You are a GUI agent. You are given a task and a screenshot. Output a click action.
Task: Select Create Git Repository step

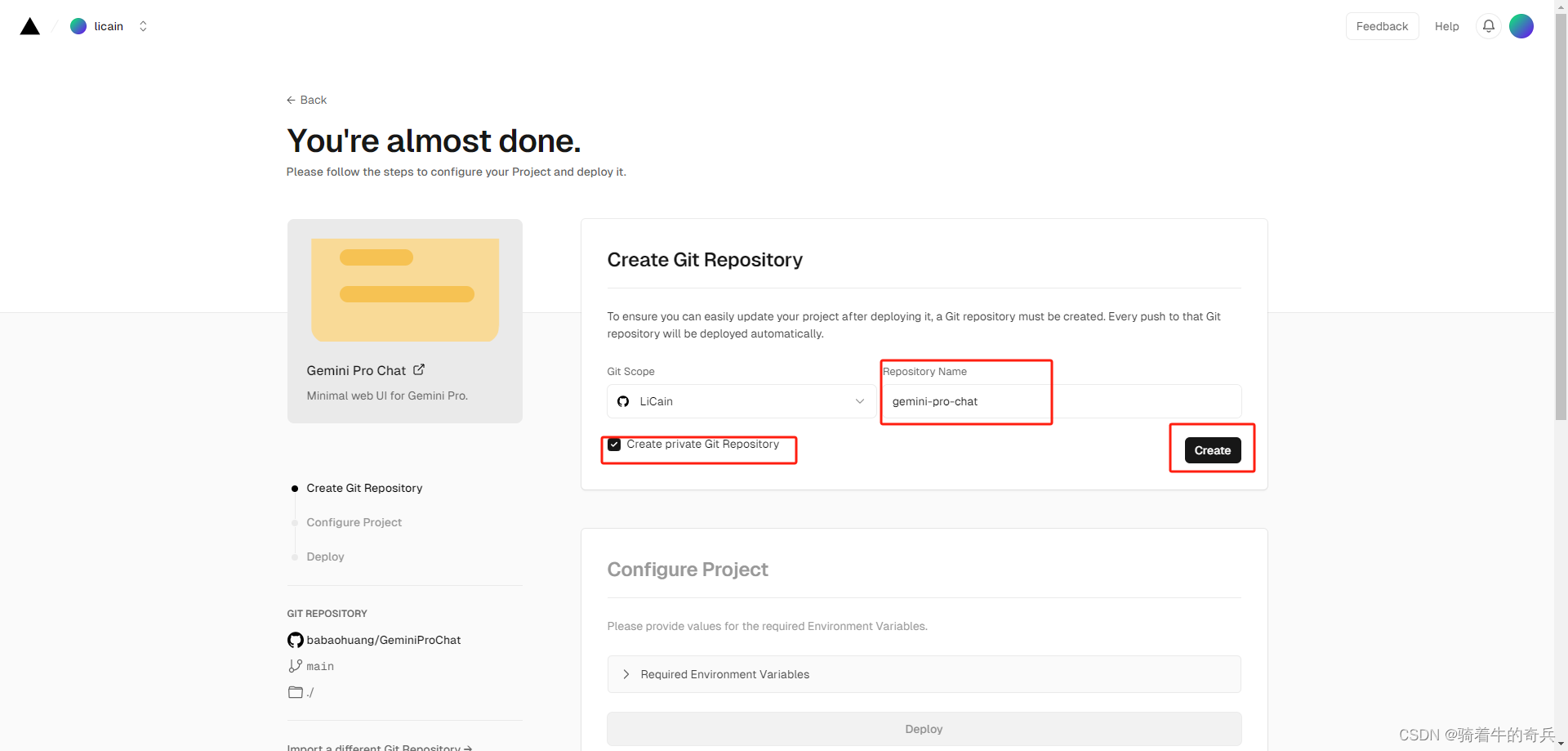pyautogui.click(x=364, y=488)
